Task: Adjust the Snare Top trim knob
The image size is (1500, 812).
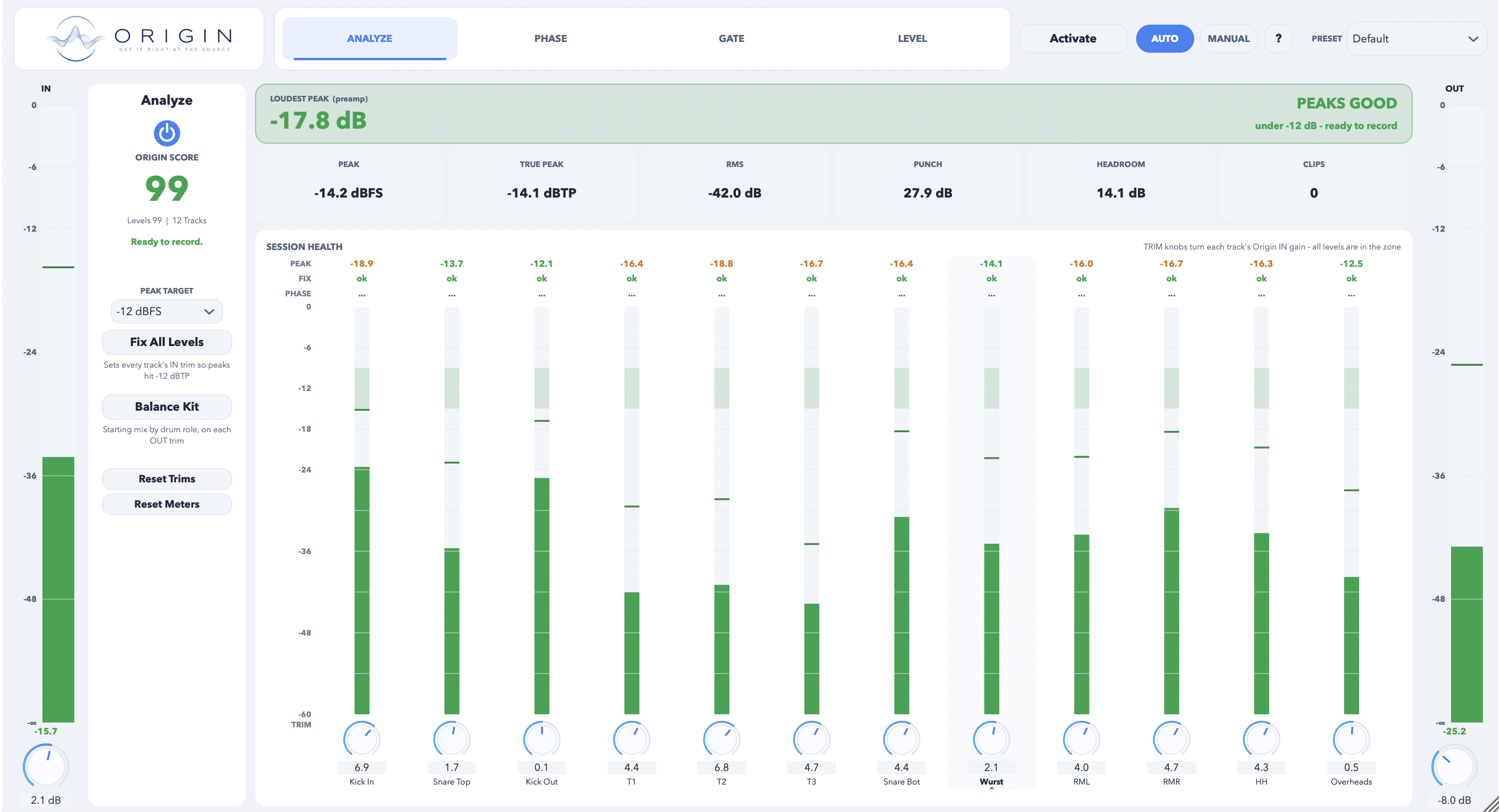Action: (452, 740)
